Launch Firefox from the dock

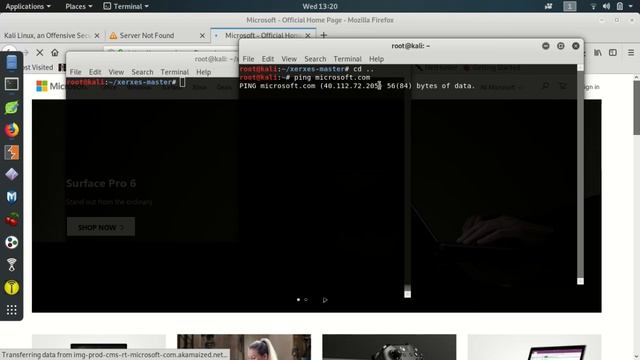click(x=11, y=130)
